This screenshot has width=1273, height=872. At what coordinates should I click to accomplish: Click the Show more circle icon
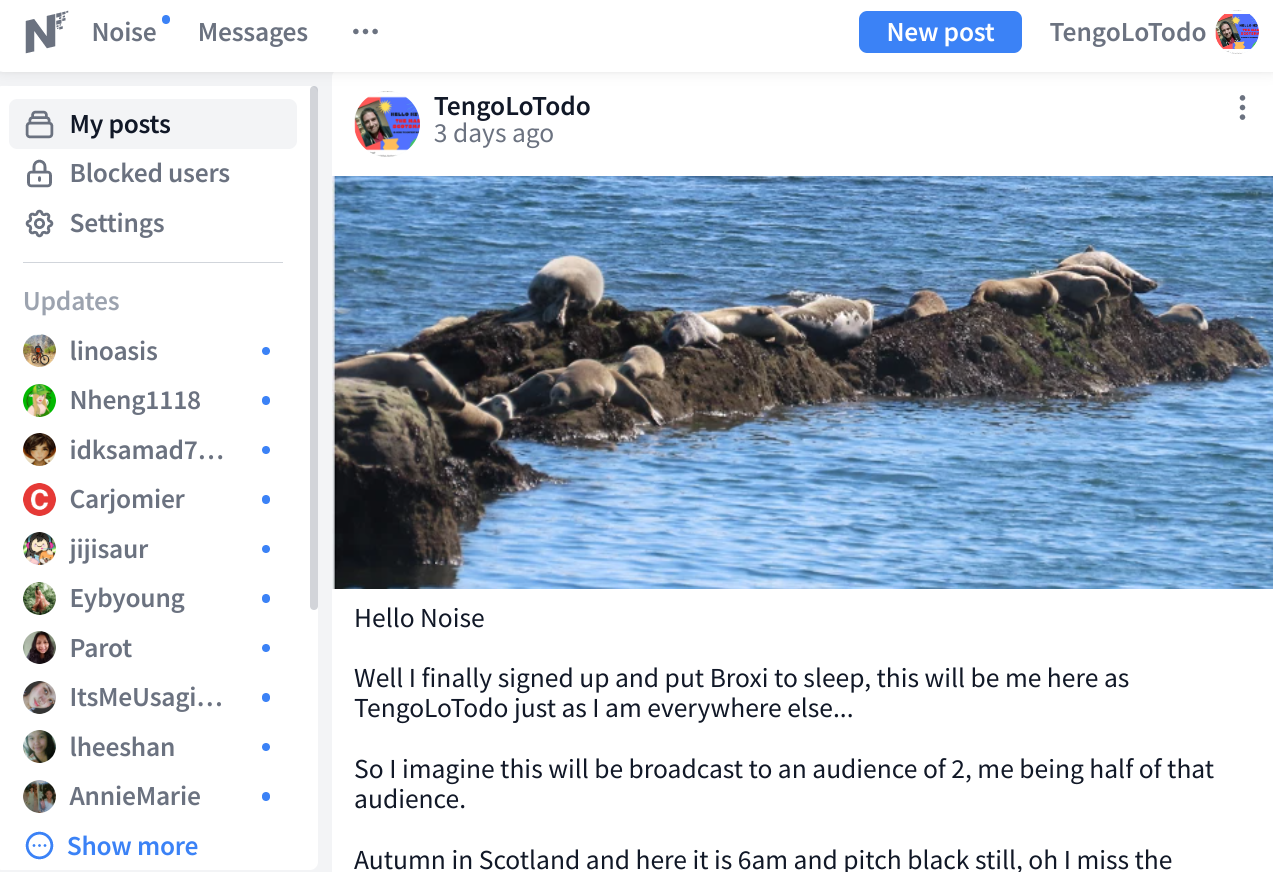tap(39, 846)
